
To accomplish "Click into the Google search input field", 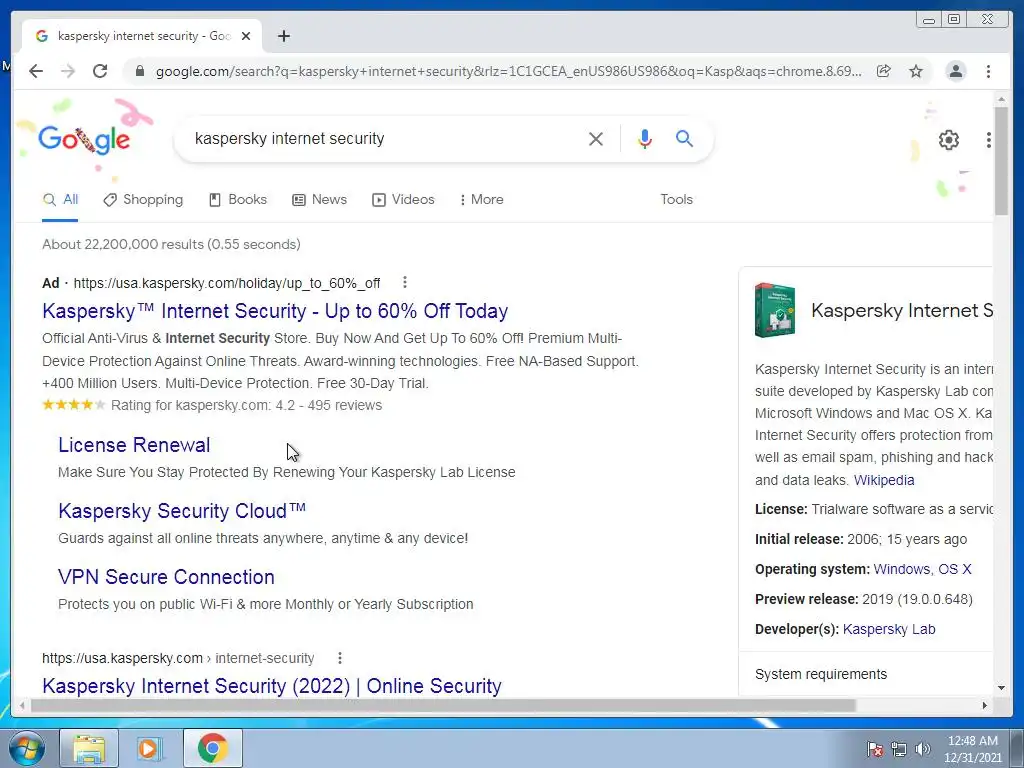I will point(385,138).
